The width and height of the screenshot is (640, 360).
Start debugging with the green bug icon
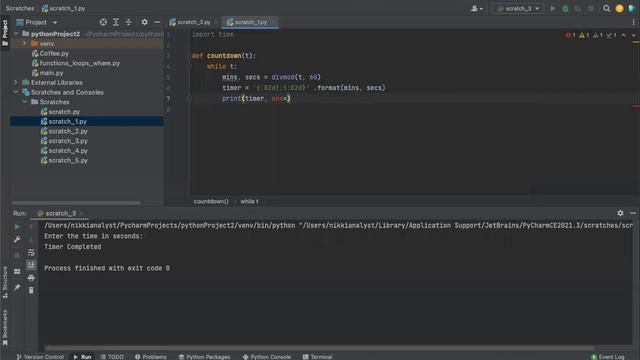coord(565,9)
